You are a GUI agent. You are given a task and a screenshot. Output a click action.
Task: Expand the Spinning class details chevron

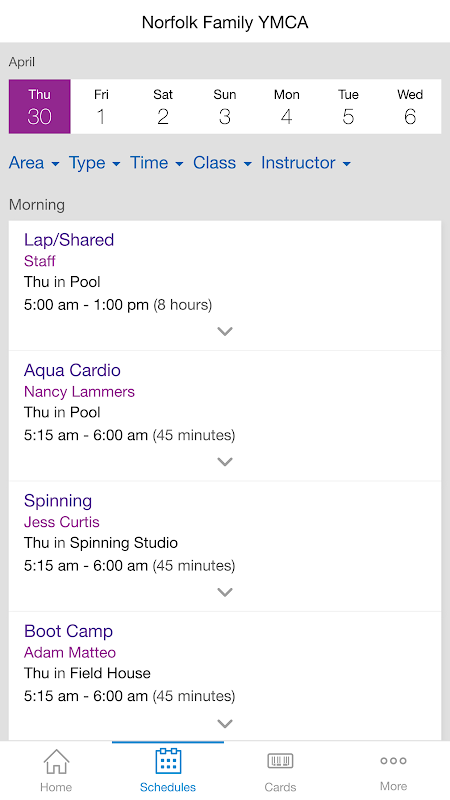224,592
